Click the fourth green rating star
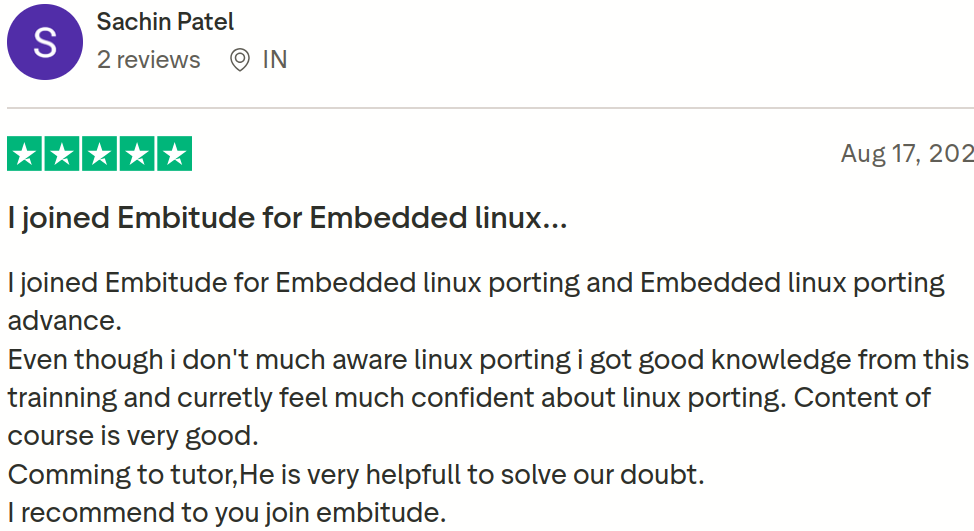 click(x=136, y=155)
